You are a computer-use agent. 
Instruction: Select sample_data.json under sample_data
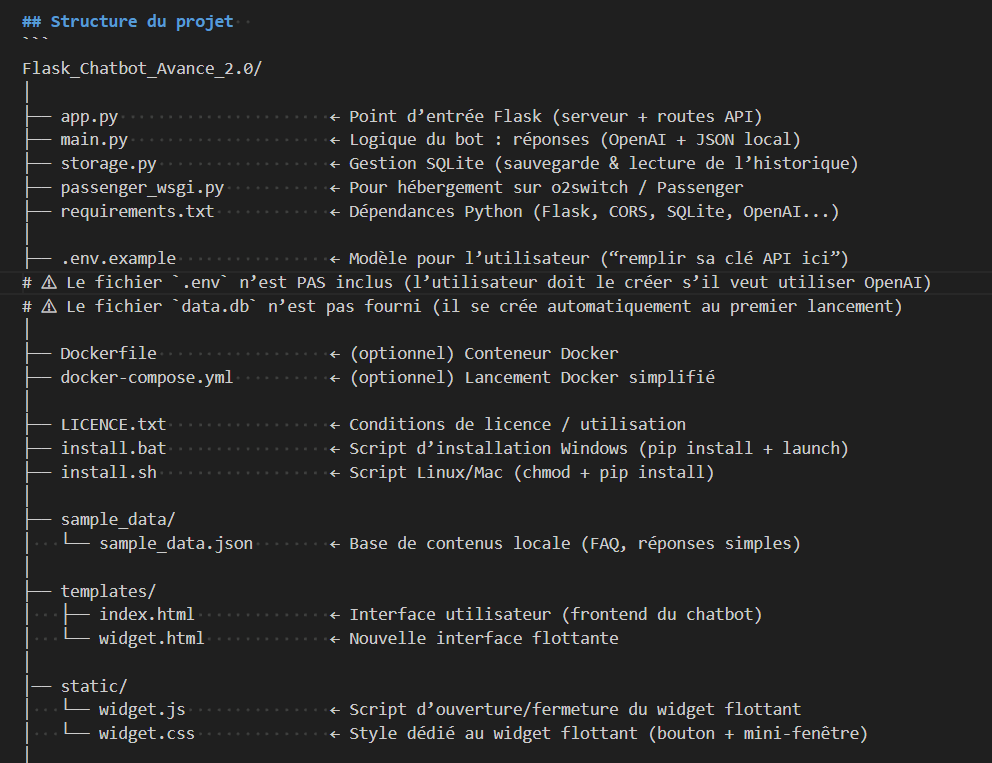tap(175, 544)
